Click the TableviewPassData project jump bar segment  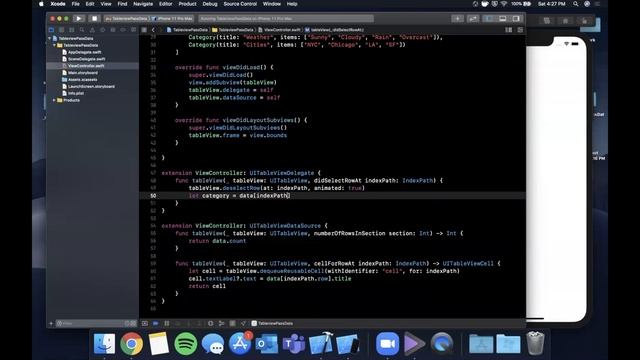coord(187,30)
